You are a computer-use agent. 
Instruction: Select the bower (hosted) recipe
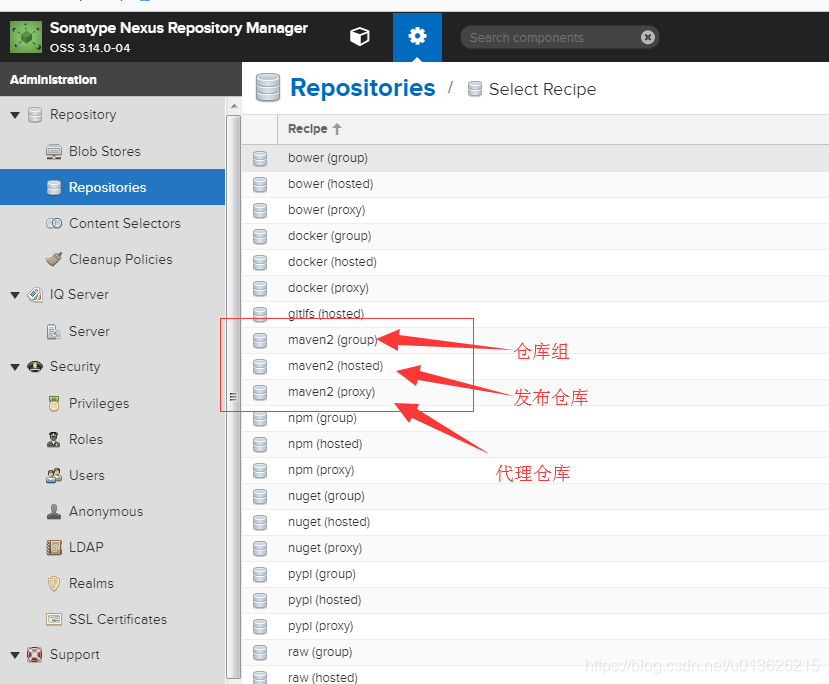(535, 184)
